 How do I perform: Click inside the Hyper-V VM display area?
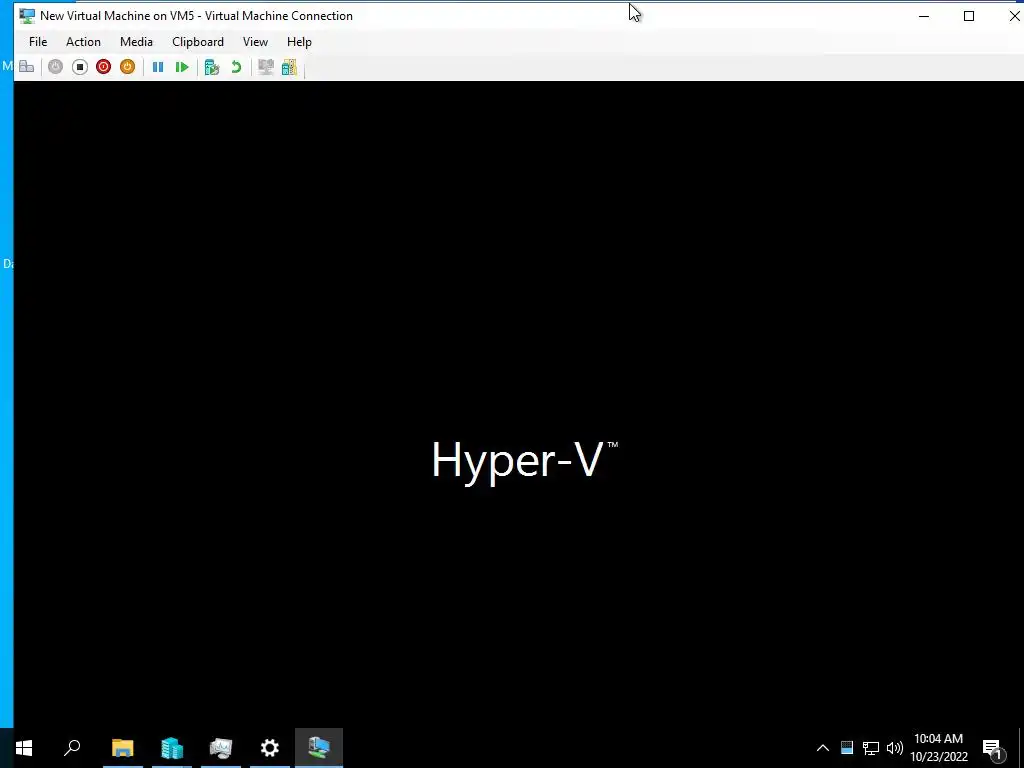click(x=519, y=405)
